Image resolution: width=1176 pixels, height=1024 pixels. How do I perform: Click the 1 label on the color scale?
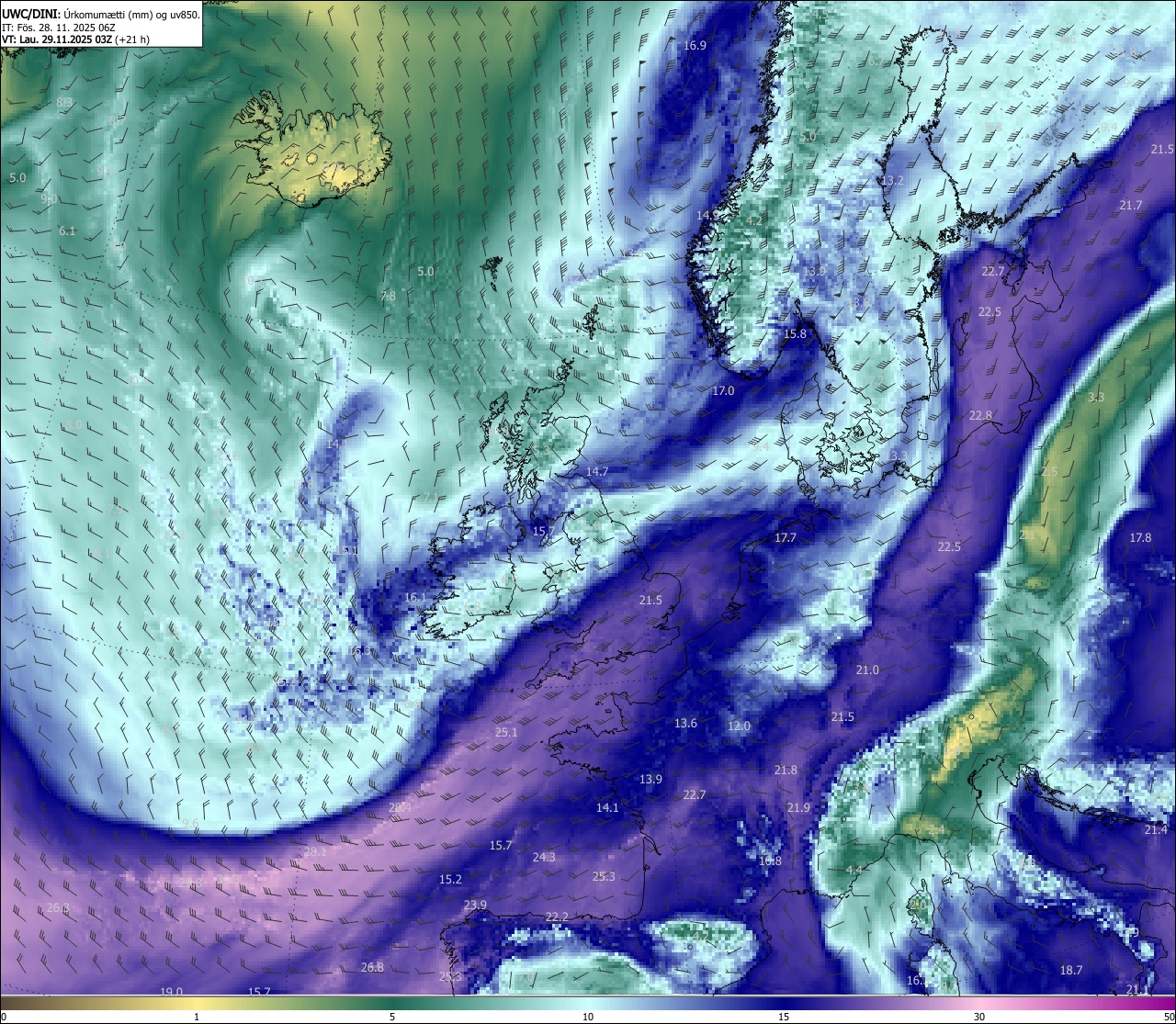[197, 1017]
